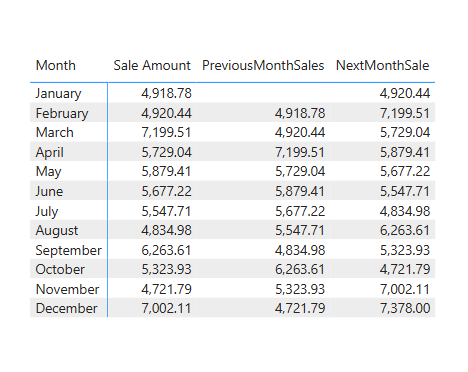Click September's Sale Amount 6,263.61
The width and height of the screenshot is (468, 372).
[166, 250]
